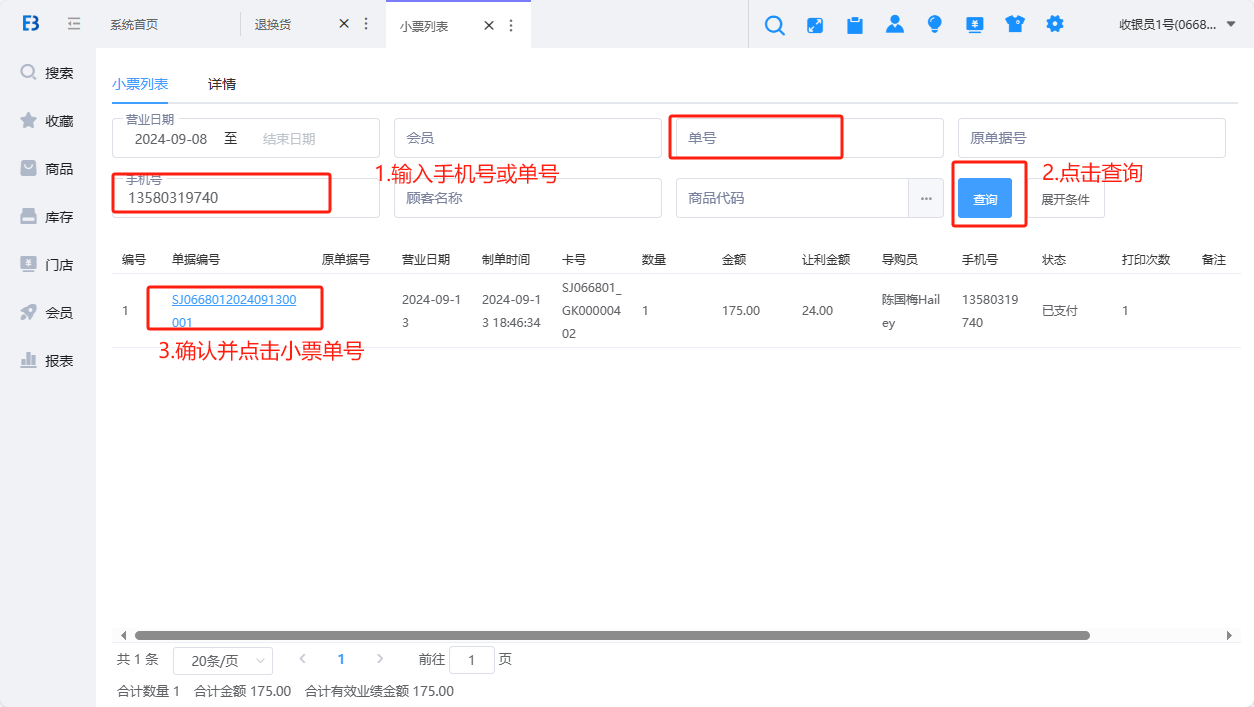Viewport: 1254px width, 707px height.
Task: Open 报表 reports in the left sidebar
Action: (48, 361)
